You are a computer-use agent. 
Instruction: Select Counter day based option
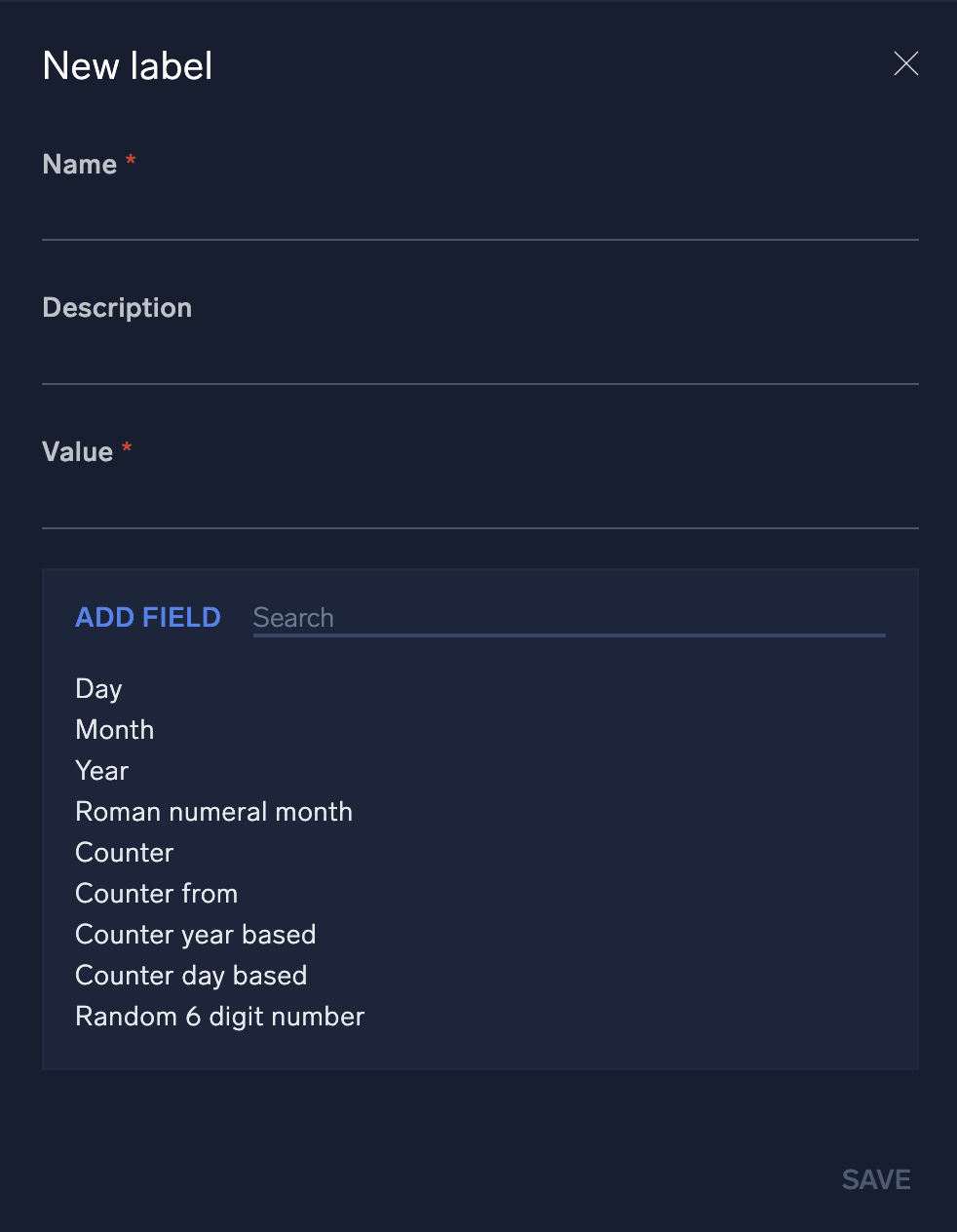[x=191, y=975]
